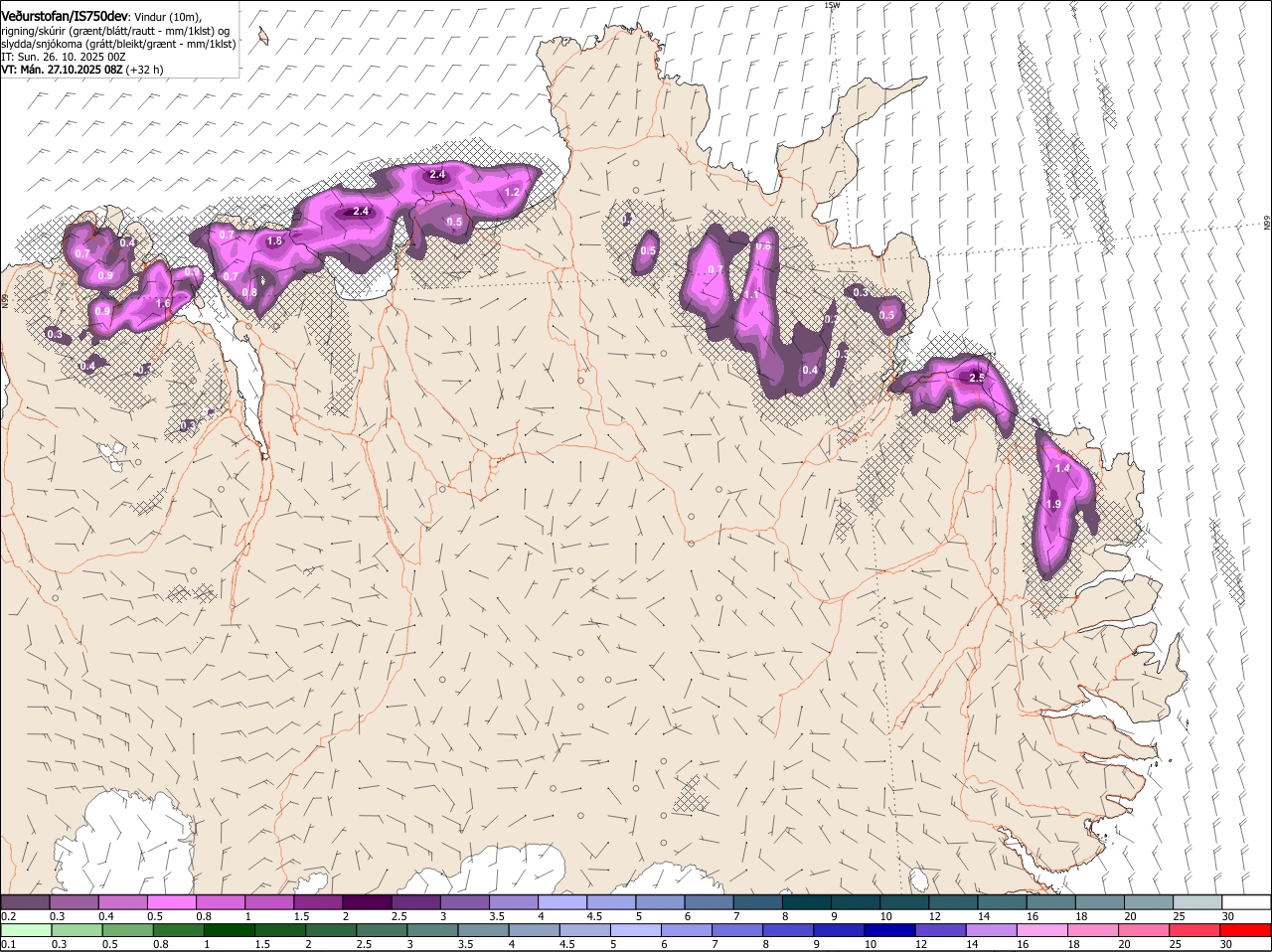Click the 1.6 snowfall value on the map
This screenshot has width=1272, height=952.
[164, 303]
